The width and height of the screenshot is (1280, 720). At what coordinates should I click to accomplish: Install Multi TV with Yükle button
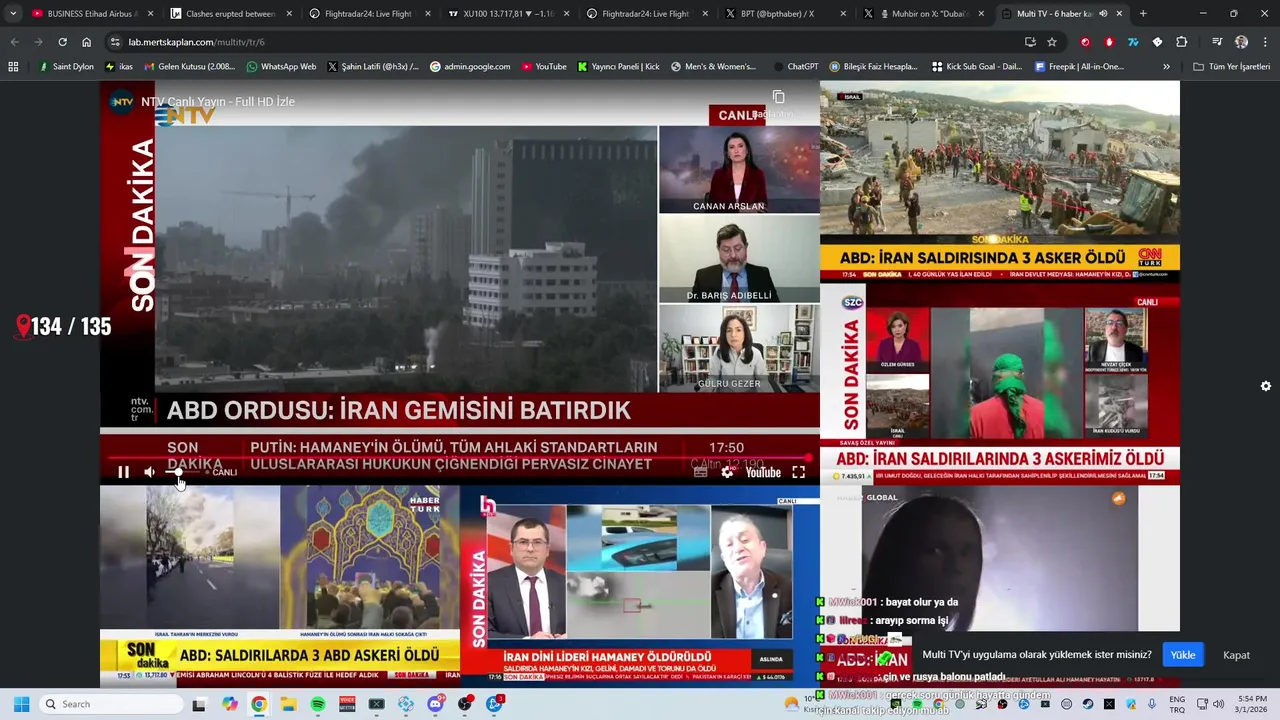[x=1183, y=655]
